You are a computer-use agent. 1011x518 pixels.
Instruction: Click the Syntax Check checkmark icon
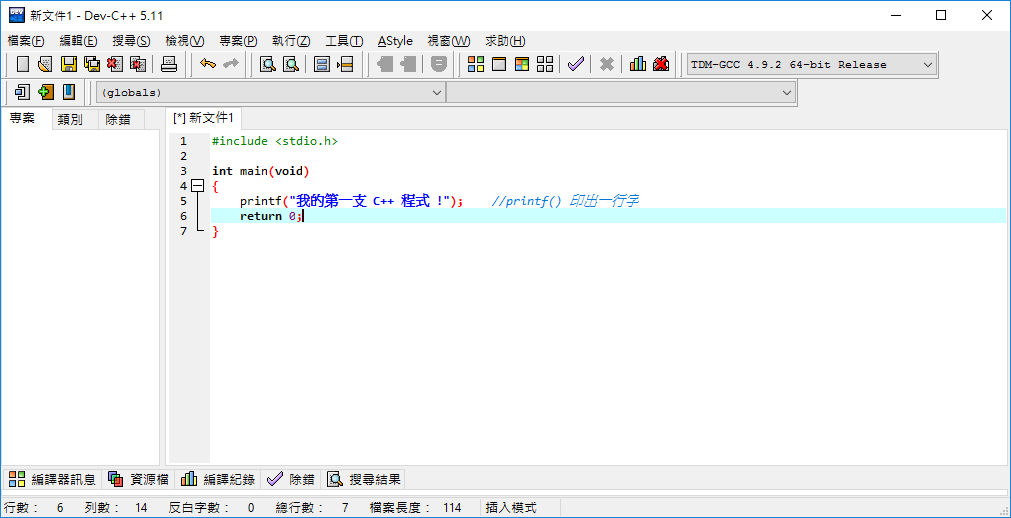click(576, 64)
